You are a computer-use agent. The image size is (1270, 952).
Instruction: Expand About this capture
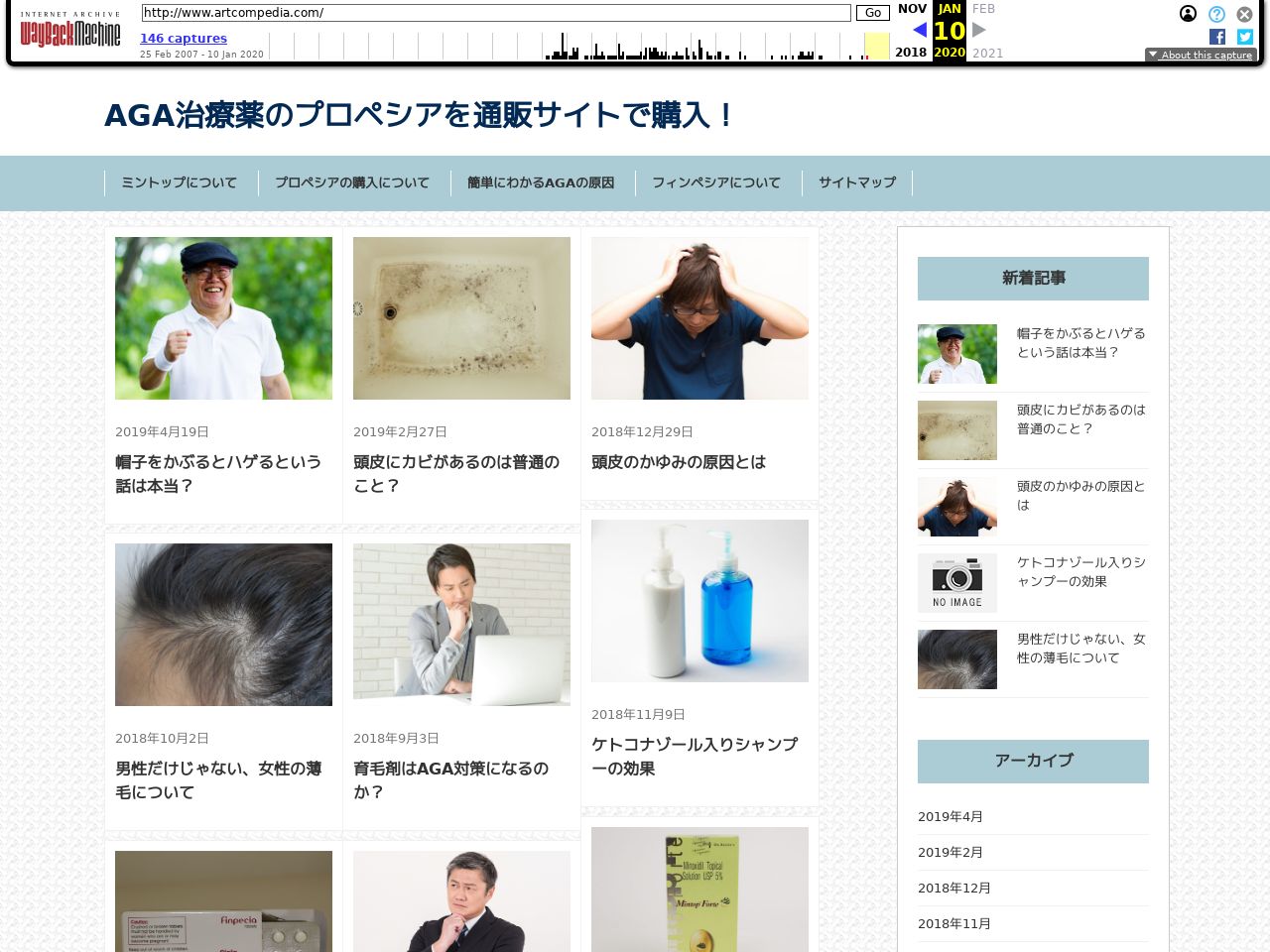pyautogui.click(x=1201, y=55)
